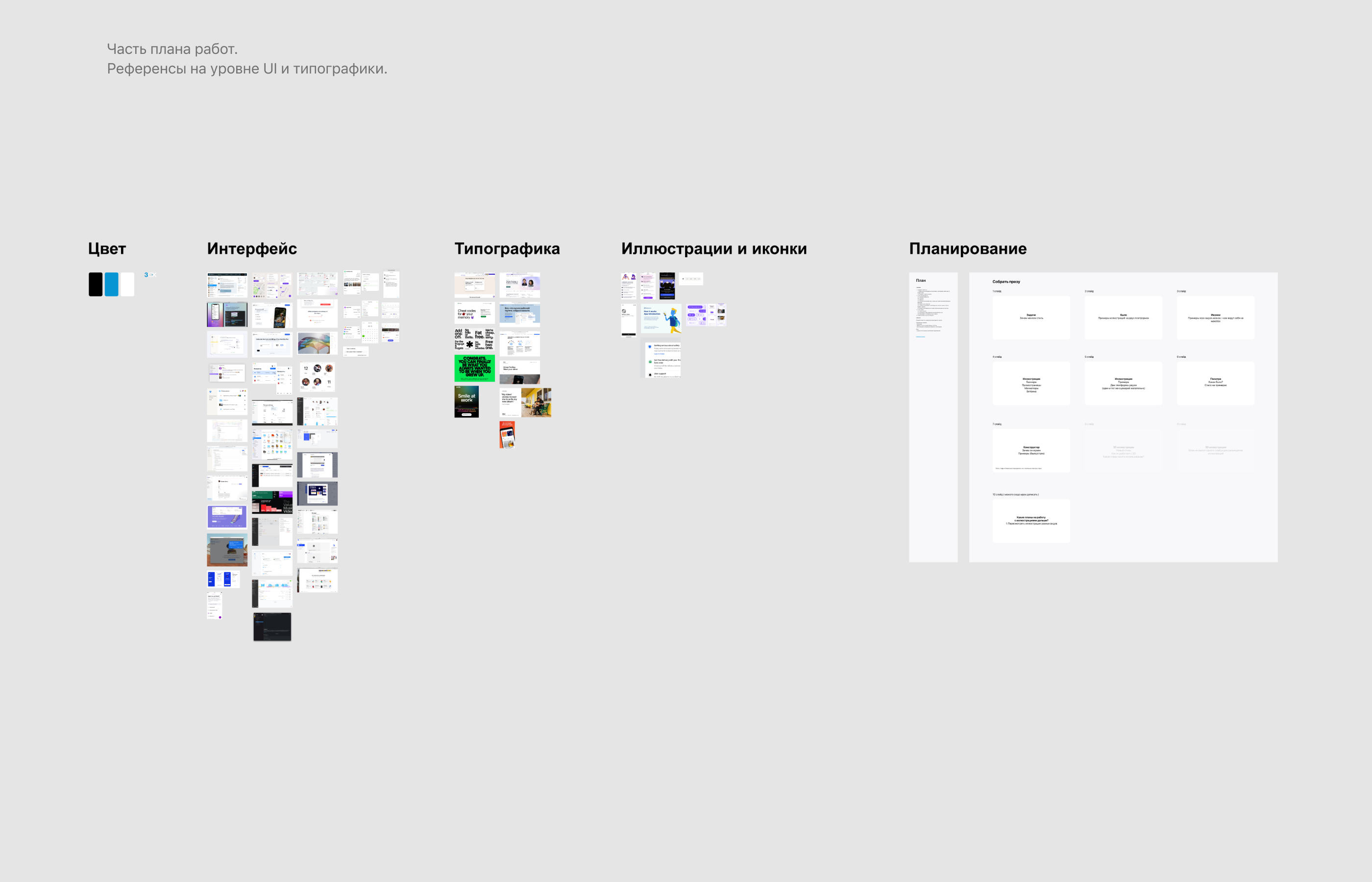This screenshot has height=882, width=1372.
Task: Select the "Типографика" heading text
Action: (507, 248)
